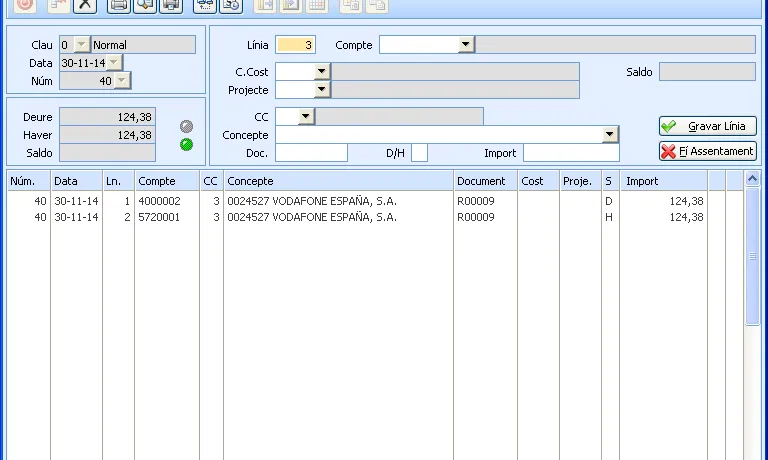Click the Concepte column header
768x460 pixels.
click(x=338, y=181)
